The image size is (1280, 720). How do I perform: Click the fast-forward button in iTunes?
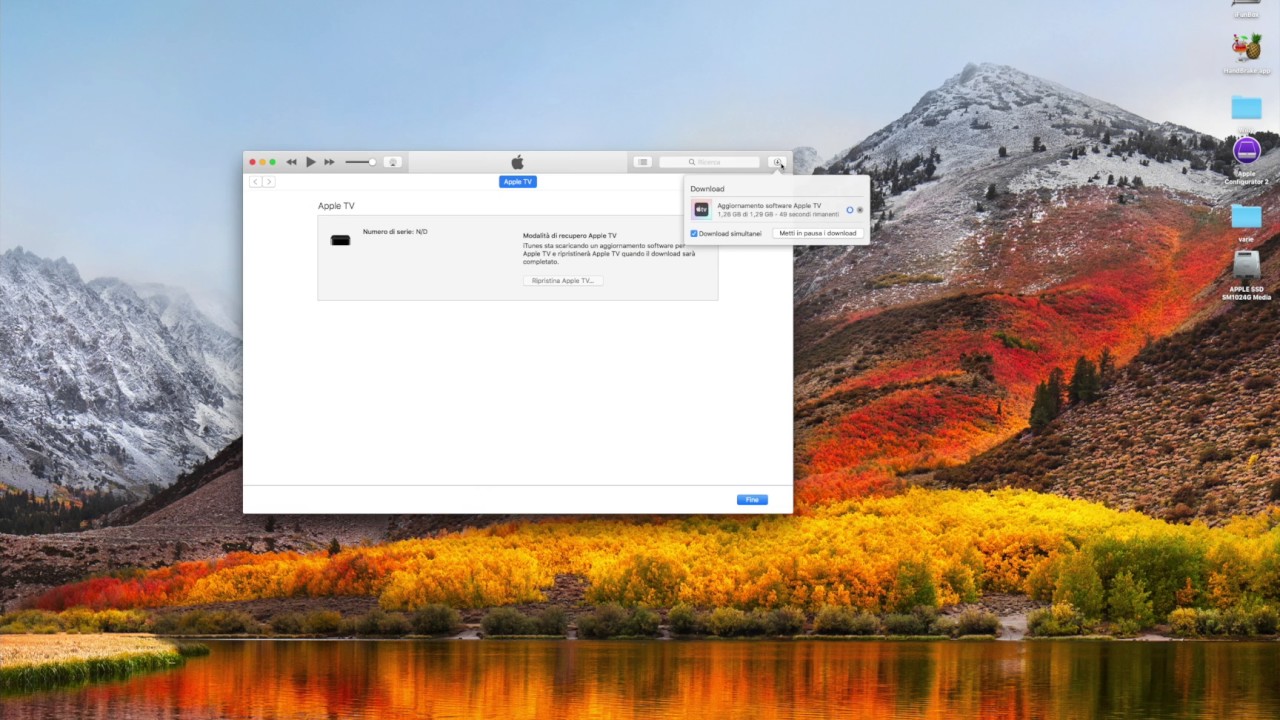pyautogui.click(x=329, y=162)
